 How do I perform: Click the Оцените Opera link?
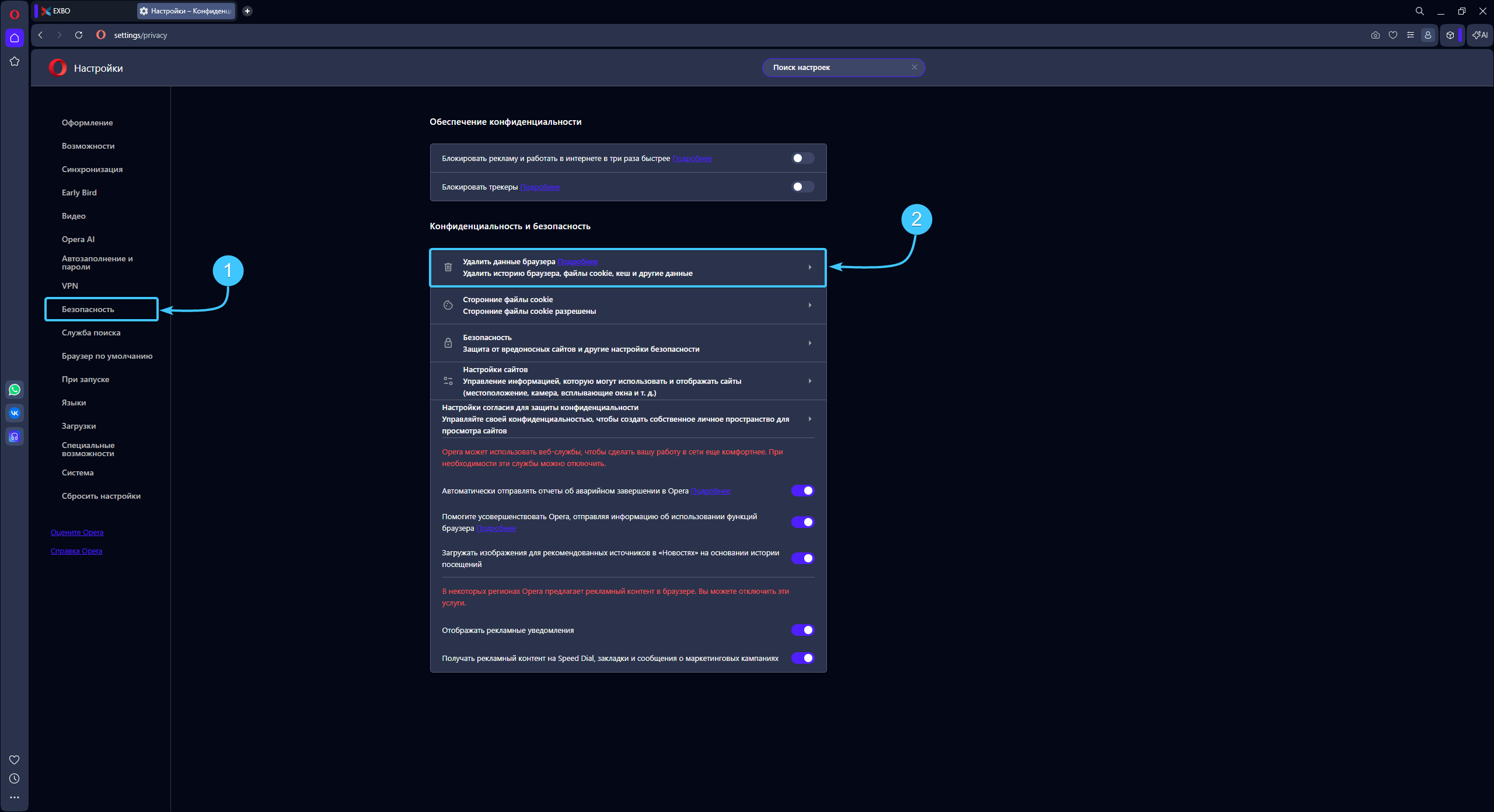(x=77, y=533)
